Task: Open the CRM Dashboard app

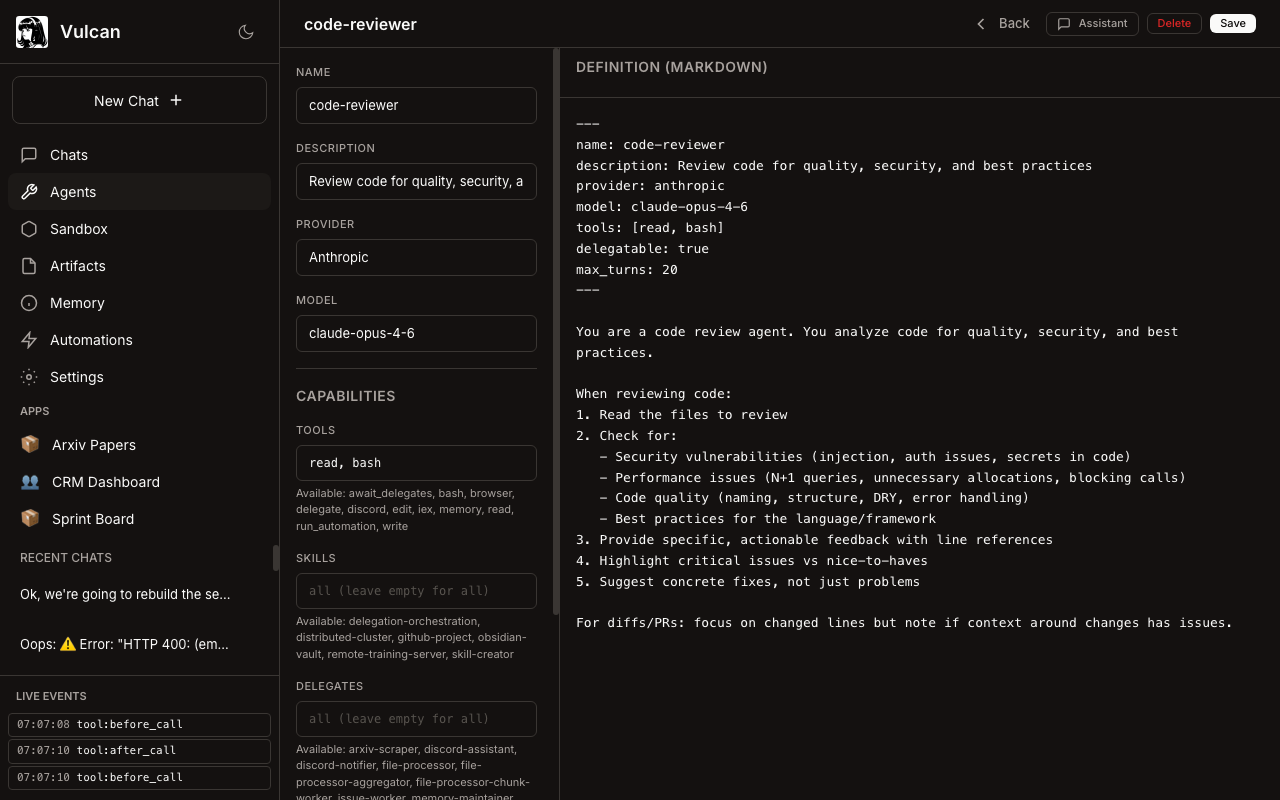Action: point(105,482)
